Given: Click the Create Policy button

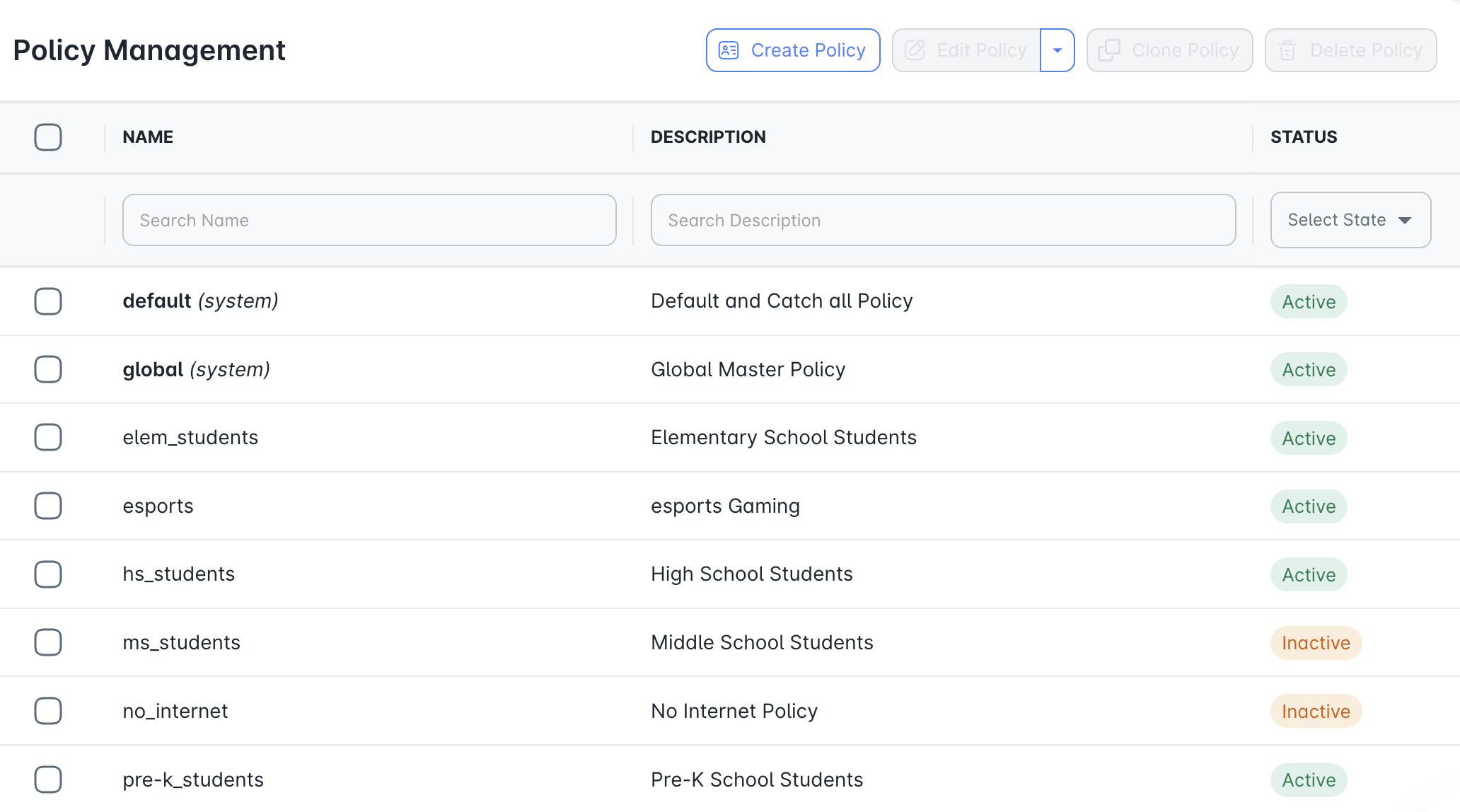Looking at the screenshot, I should pos(793,50).
